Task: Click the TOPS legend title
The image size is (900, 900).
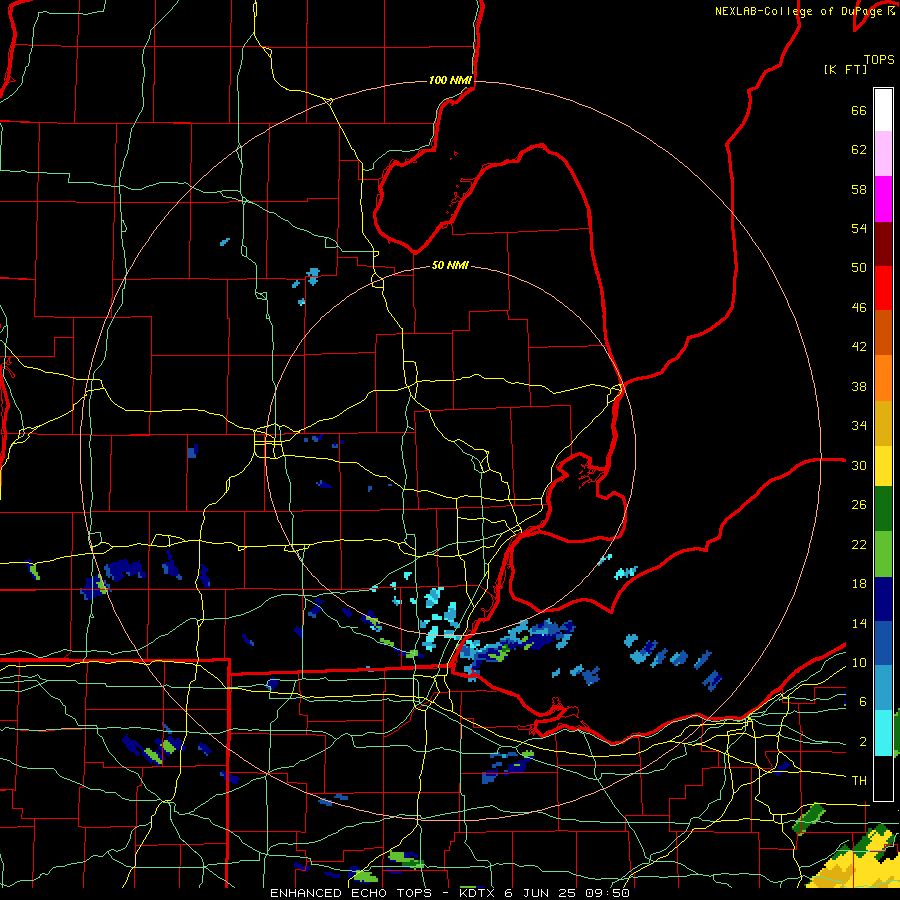Action: click(x=879, y=59)
